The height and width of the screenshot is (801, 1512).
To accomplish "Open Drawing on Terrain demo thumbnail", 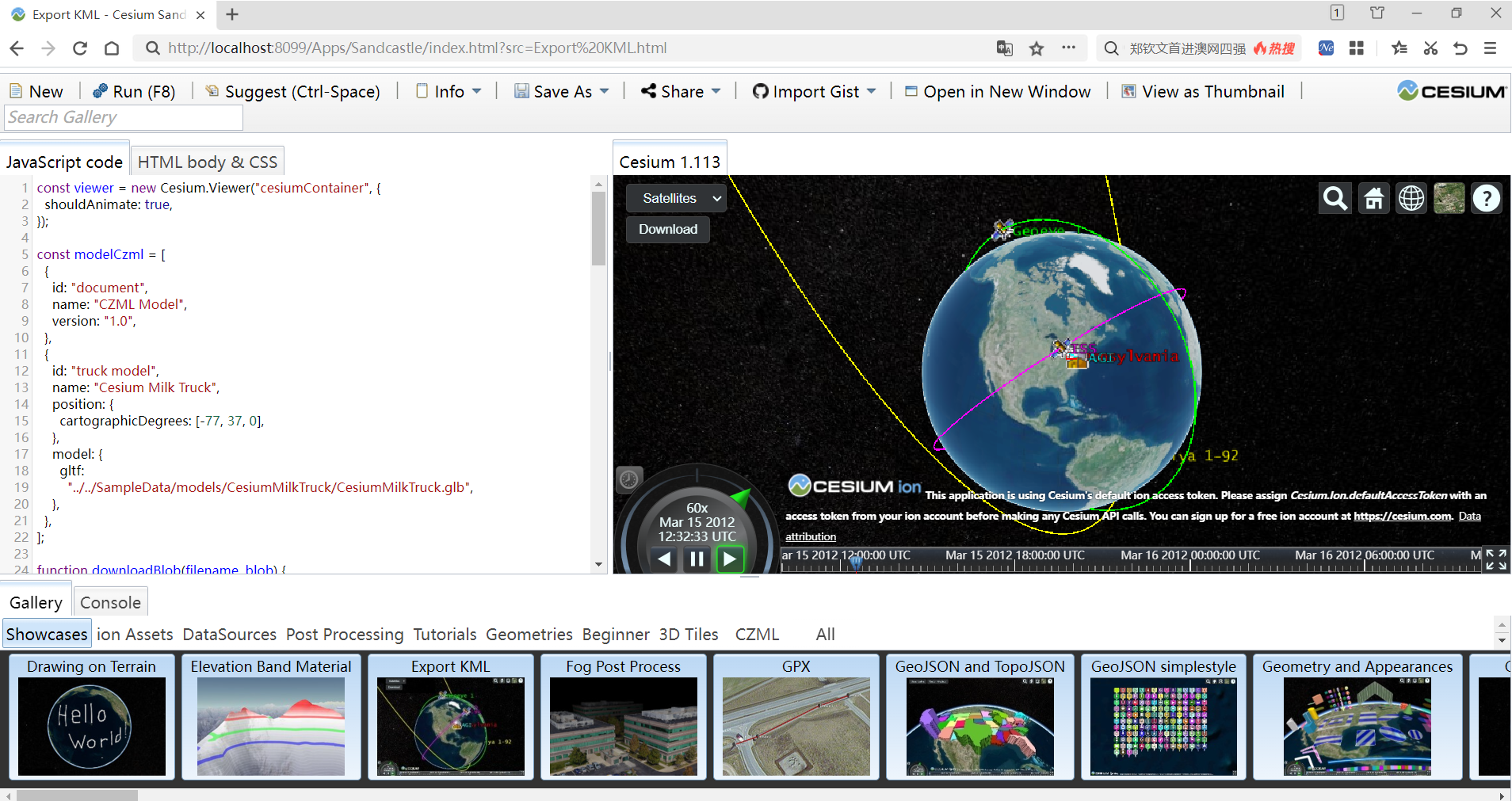I will click(92, 717).
